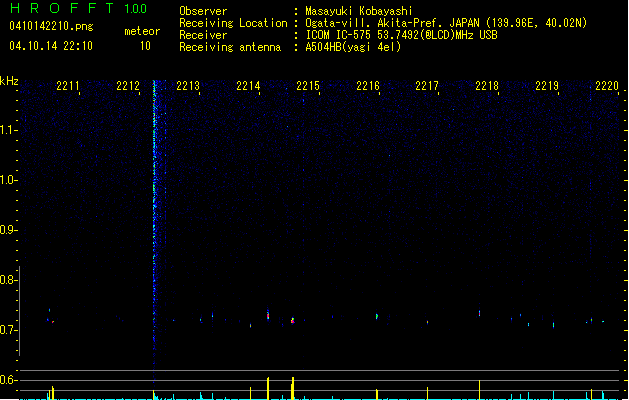Click the 2215 time marker
Screen dimensions: 629x400
(x=308, y=86)
